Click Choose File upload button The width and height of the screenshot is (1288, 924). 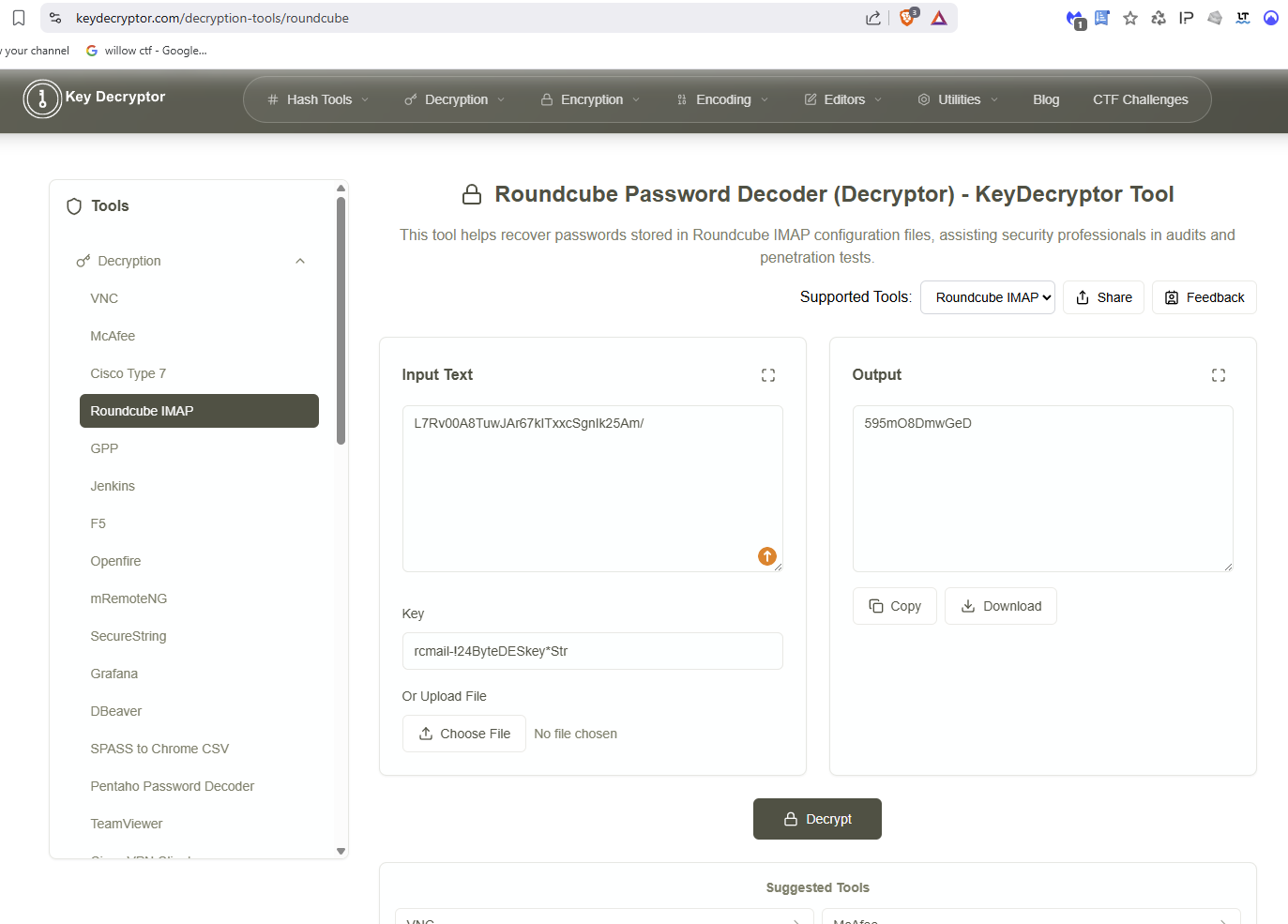coord(464,734)
